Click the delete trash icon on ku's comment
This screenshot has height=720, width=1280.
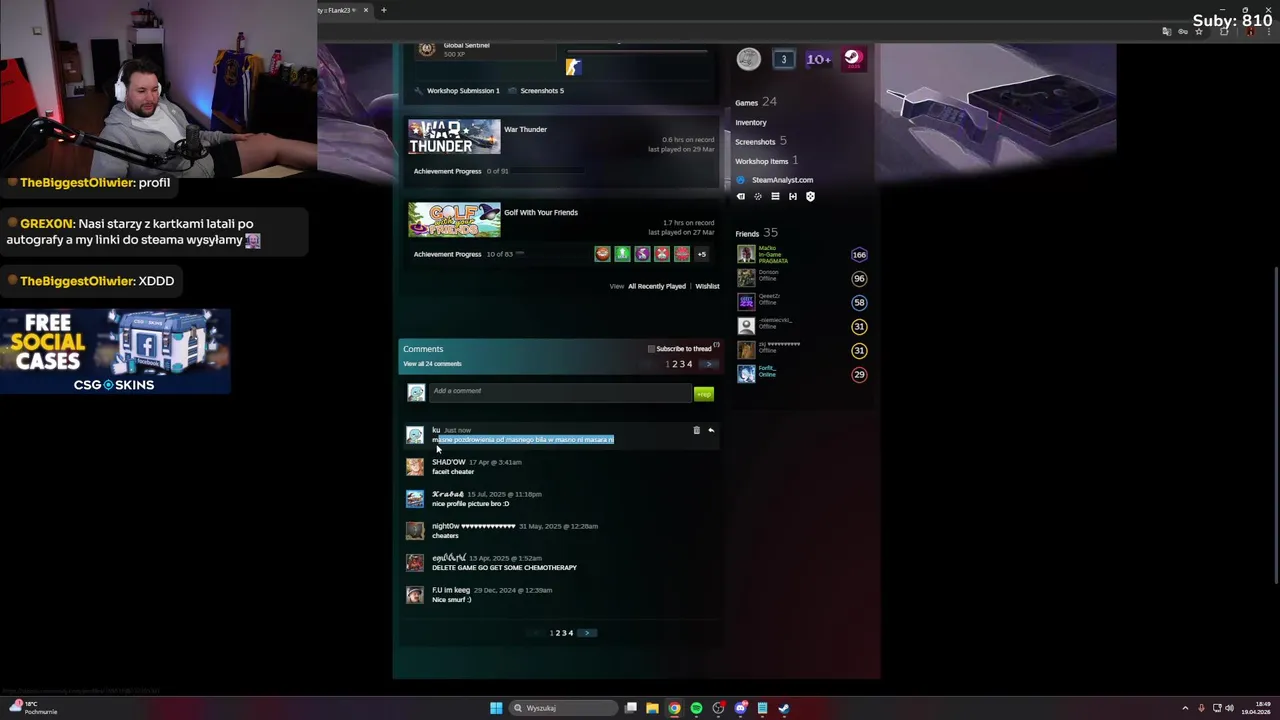coord(696,430)
